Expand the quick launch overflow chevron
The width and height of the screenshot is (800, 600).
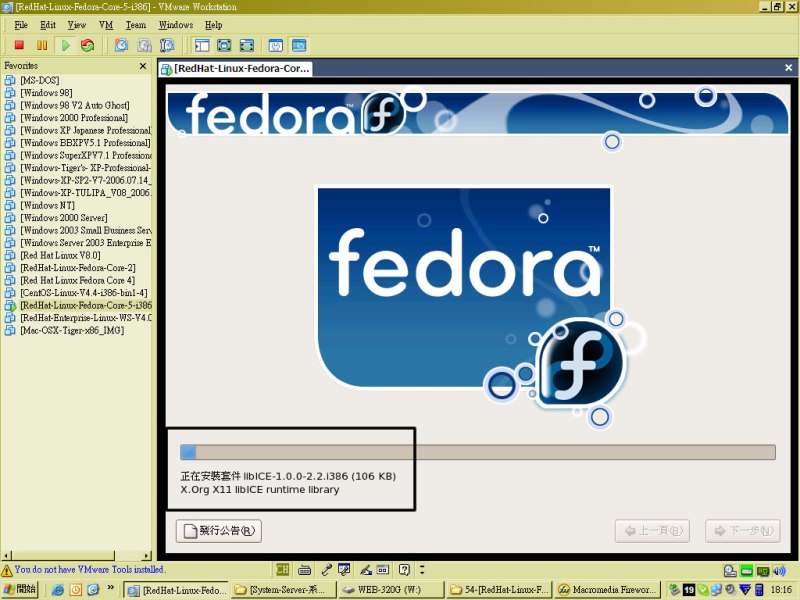[x=111, y=588]
